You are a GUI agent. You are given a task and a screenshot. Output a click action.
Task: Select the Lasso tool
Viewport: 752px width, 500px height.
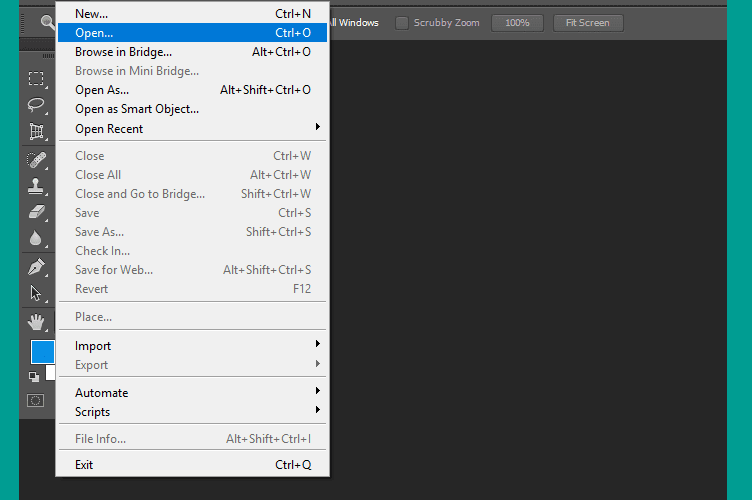click(36, 104)
